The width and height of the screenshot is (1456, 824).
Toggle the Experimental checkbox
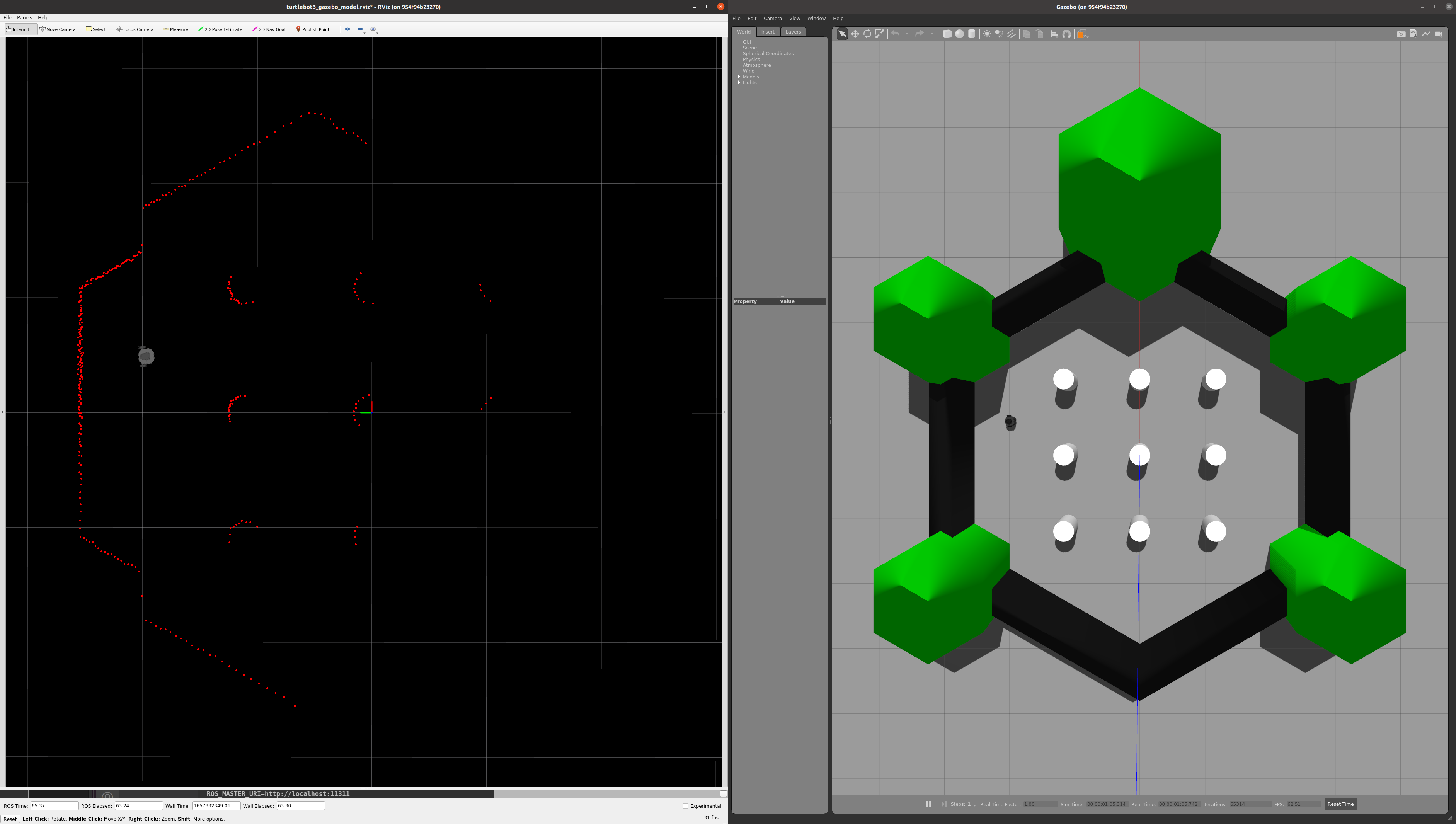tap(685, 806)
